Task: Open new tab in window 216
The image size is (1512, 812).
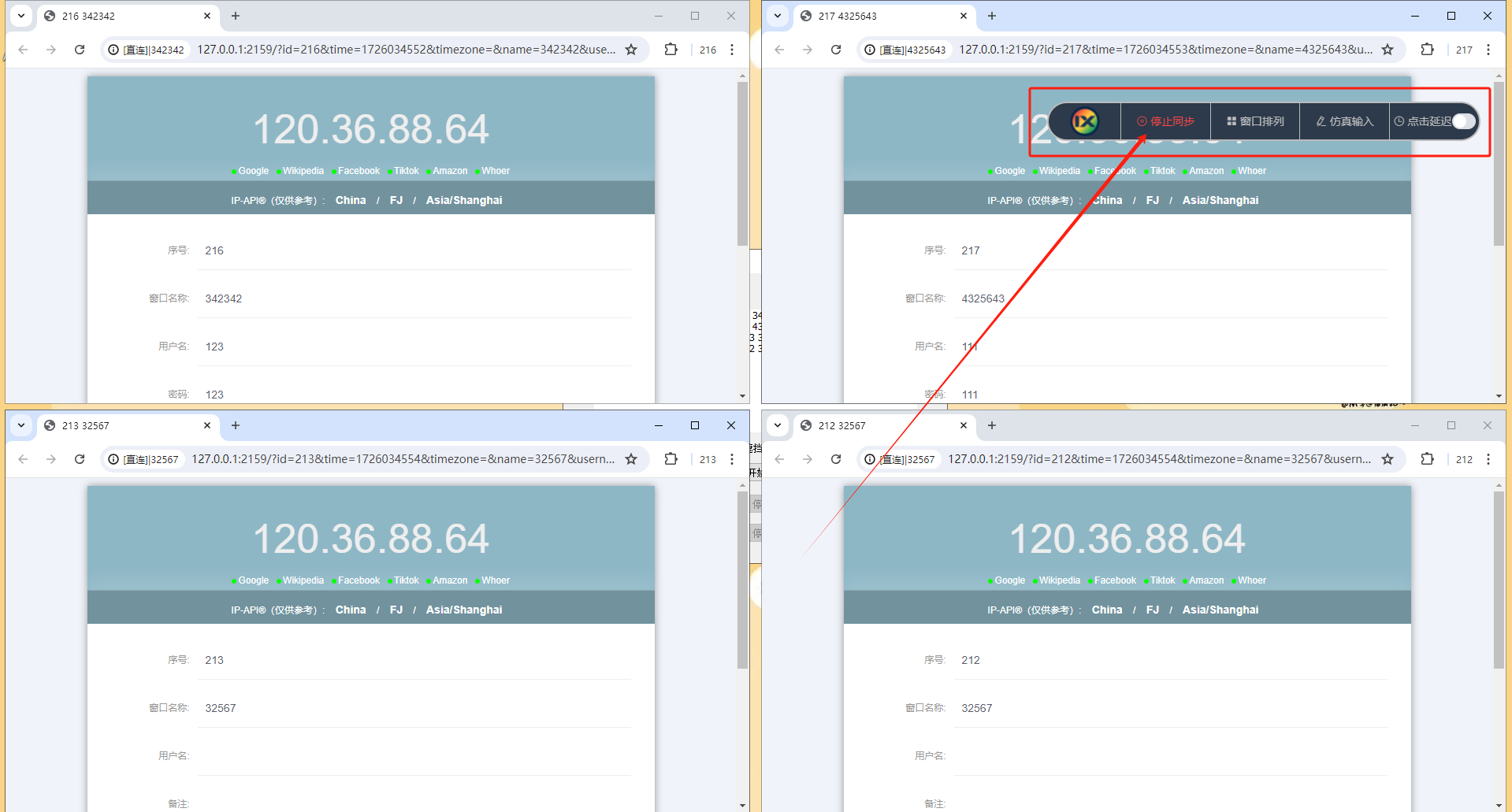Action: [236, 16]
